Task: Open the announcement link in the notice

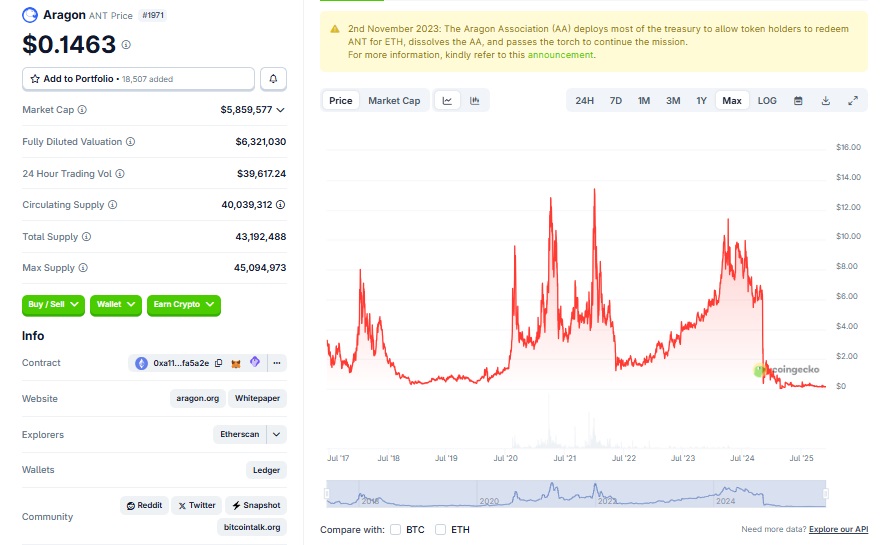Action: pyautogui.click(x=560, y=55)
